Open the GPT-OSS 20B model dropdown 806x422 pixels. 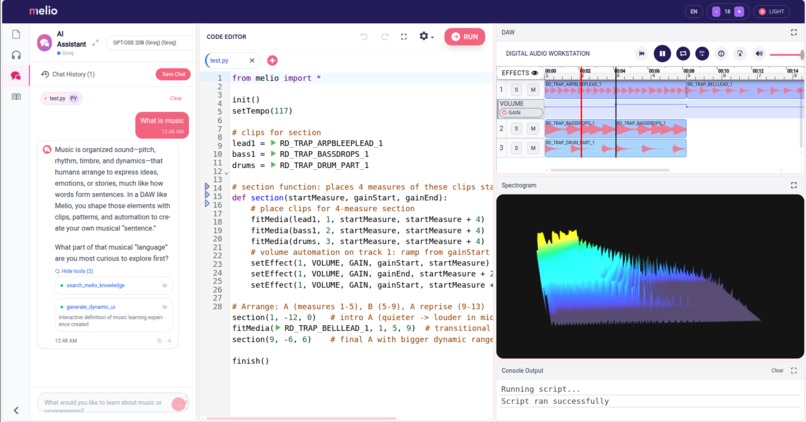pyautogui.click(x=151, y=43)
